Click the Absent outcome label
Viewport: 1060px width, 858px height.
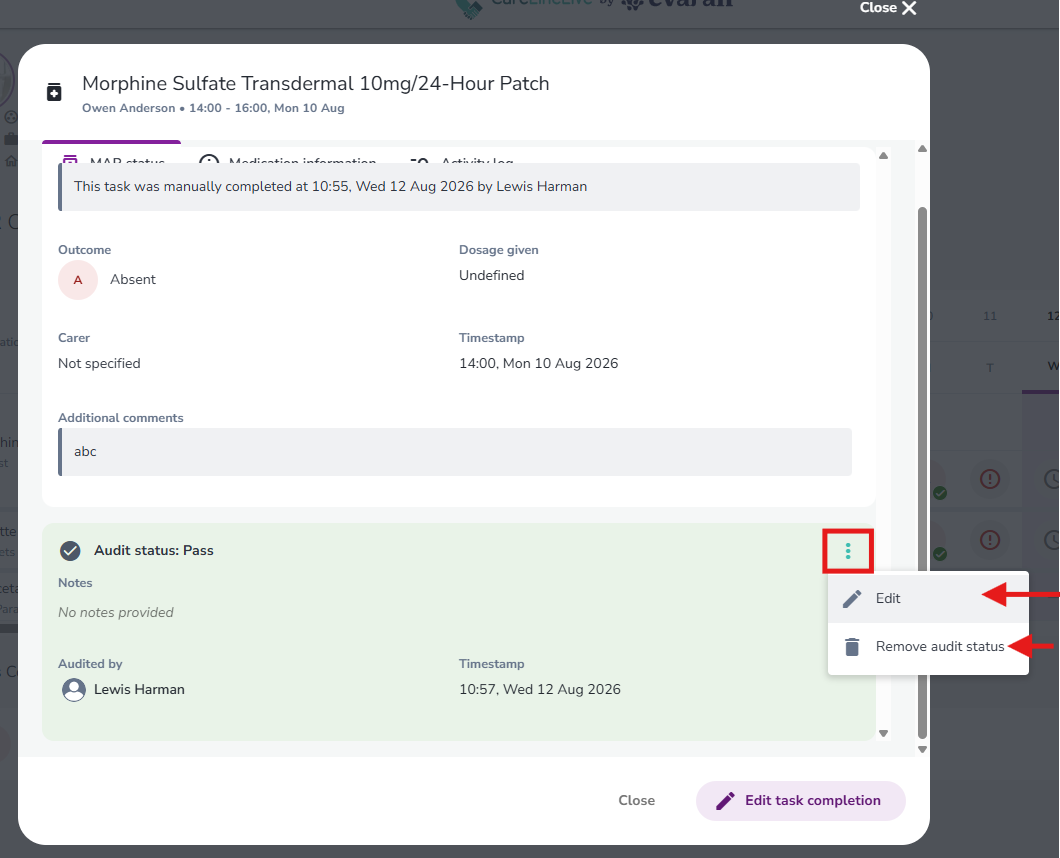132,280
